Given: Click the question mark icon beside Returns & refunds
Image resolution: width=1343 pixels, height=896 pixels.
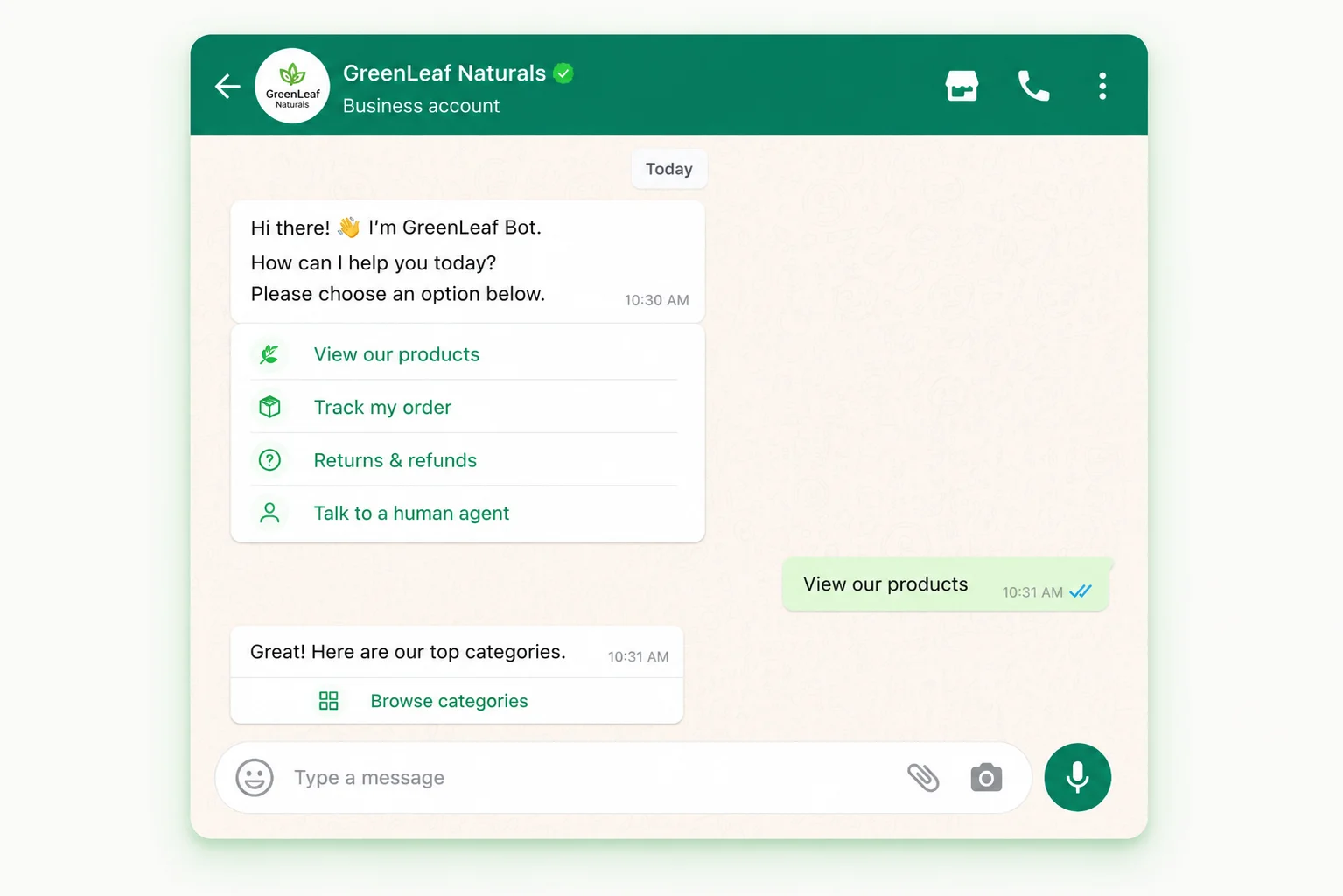Looking at the screenshot, I should pos(269,459).
